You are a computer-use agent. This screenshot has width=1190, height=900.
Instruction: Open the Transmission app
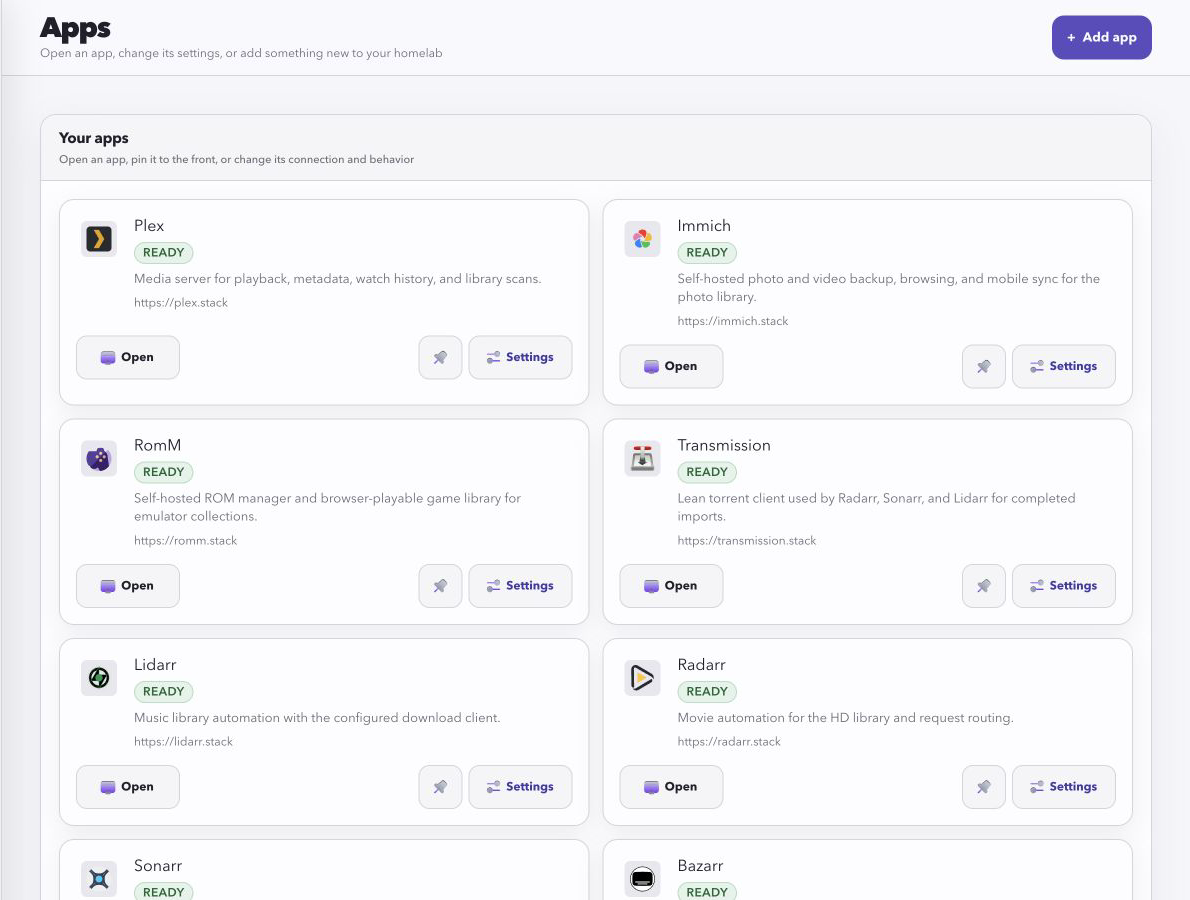click(671, 586)
